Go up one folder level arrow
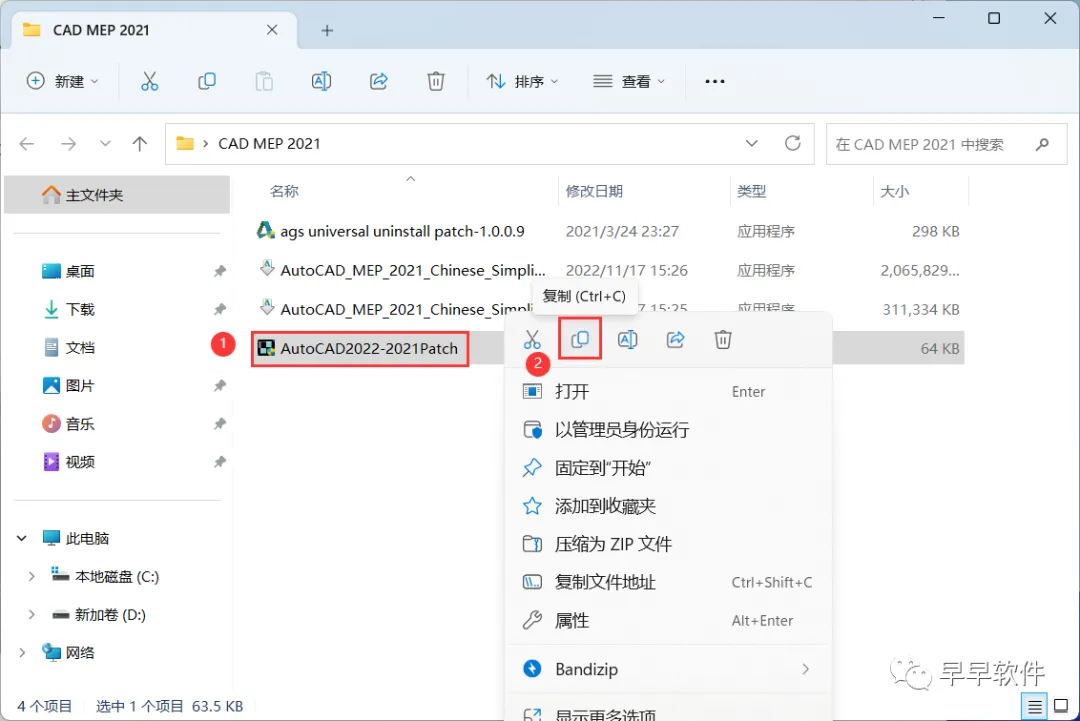The image size is (1080, 721). click(x=140, y=144)
